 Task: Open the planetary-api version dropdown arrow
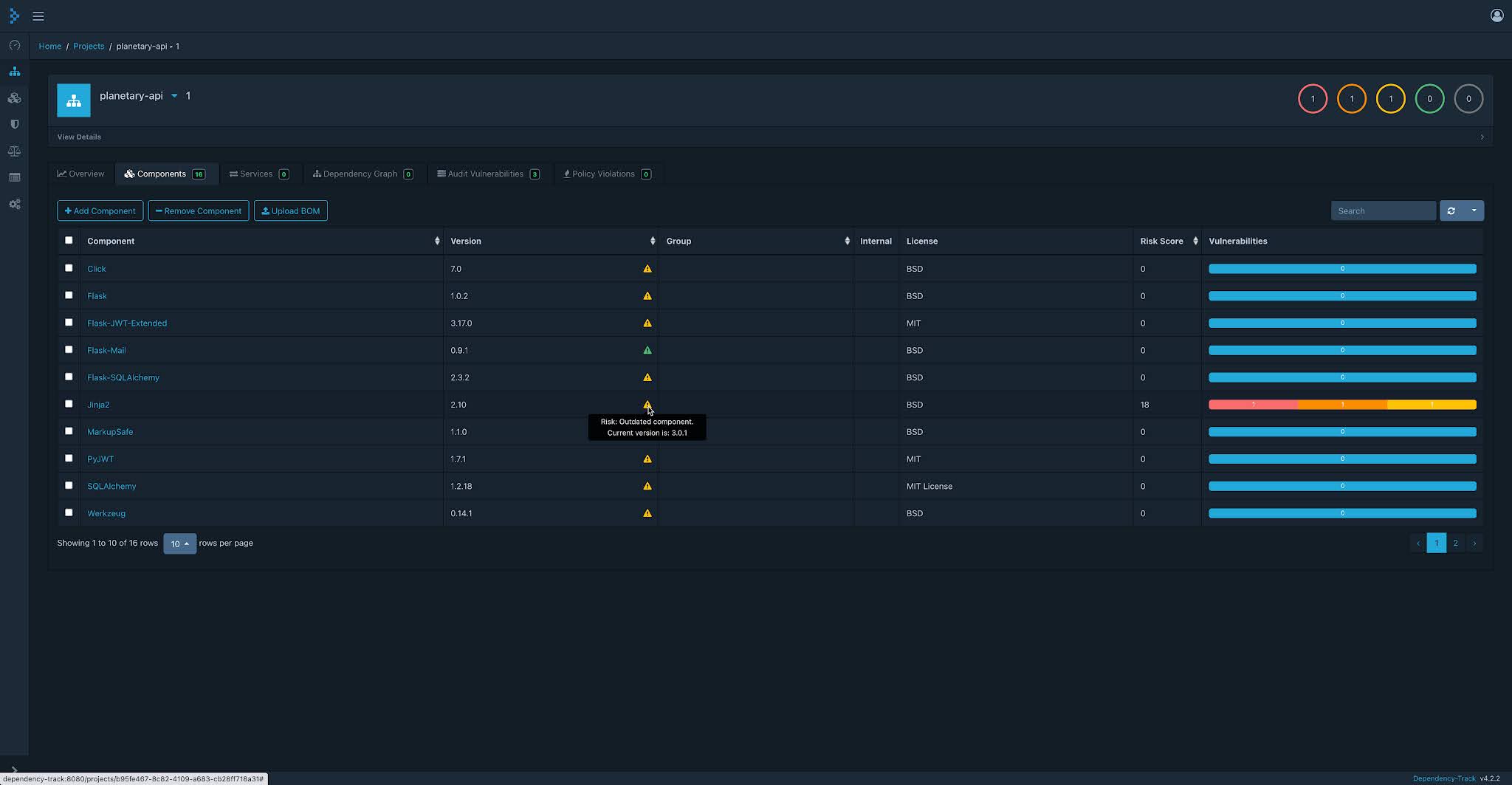click(x=174, y=95)
